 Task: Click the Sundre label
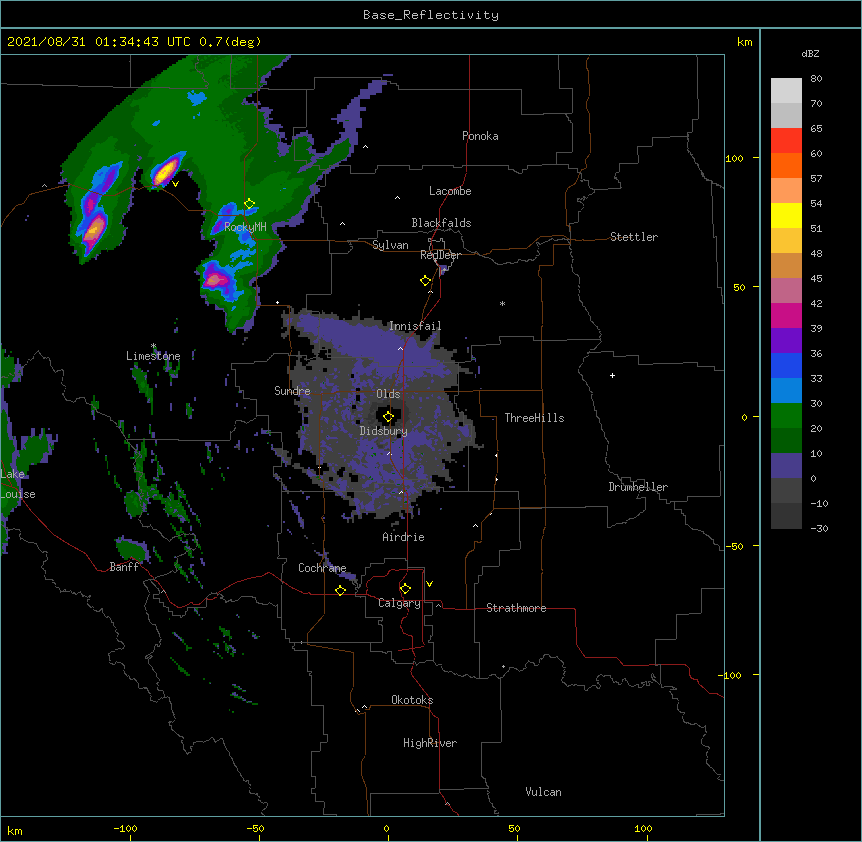coord(292,391)
